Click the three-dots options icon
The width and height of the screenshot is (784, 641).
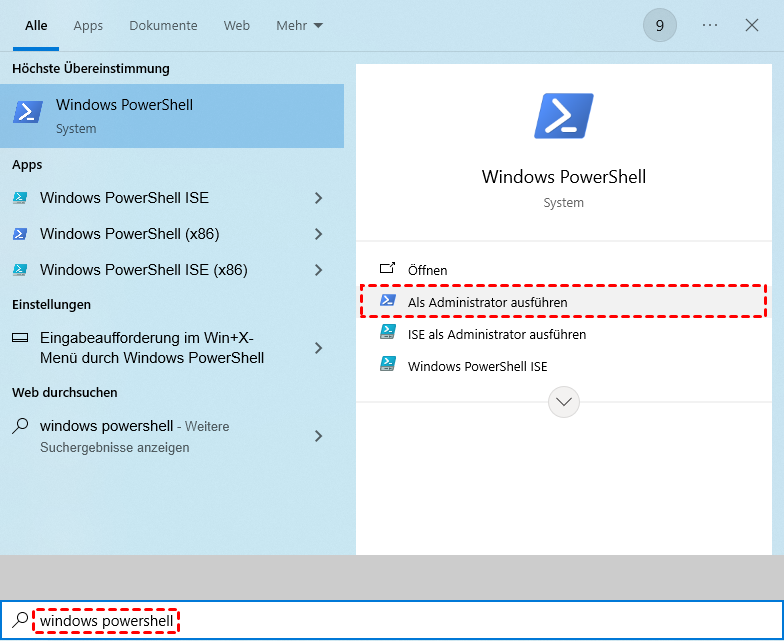(x=710, y=25)
